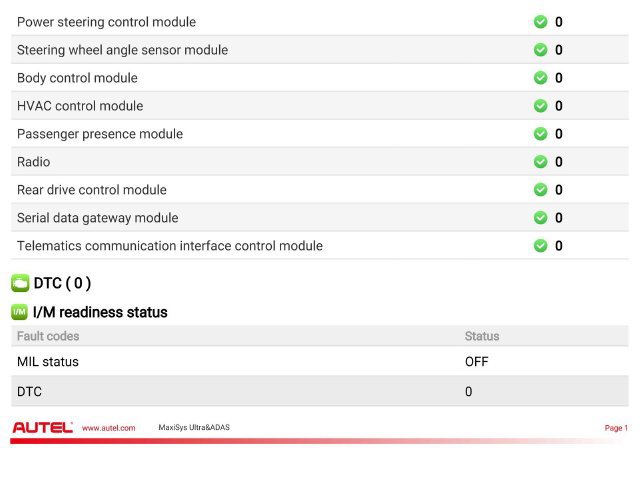Click checkmark icon for Serial data gateway module
Screen dimensions: 640x480
click(540, 218)
